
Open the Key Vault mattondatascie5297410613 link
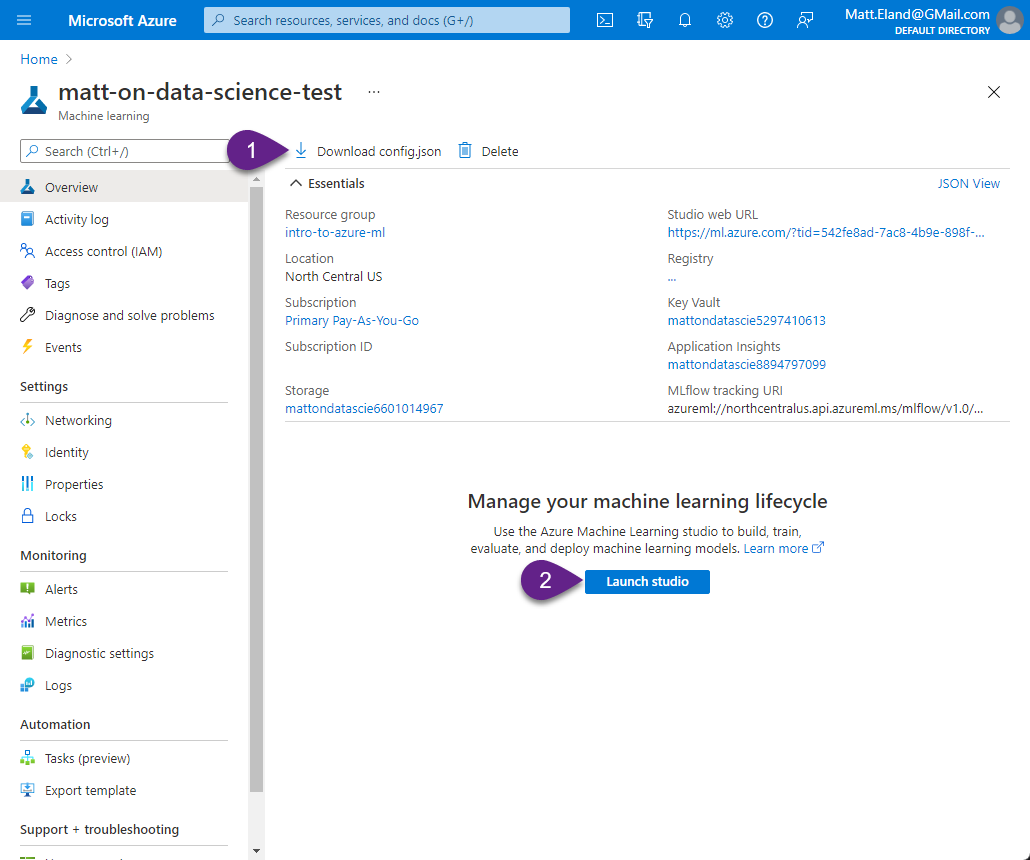[747, 321]
